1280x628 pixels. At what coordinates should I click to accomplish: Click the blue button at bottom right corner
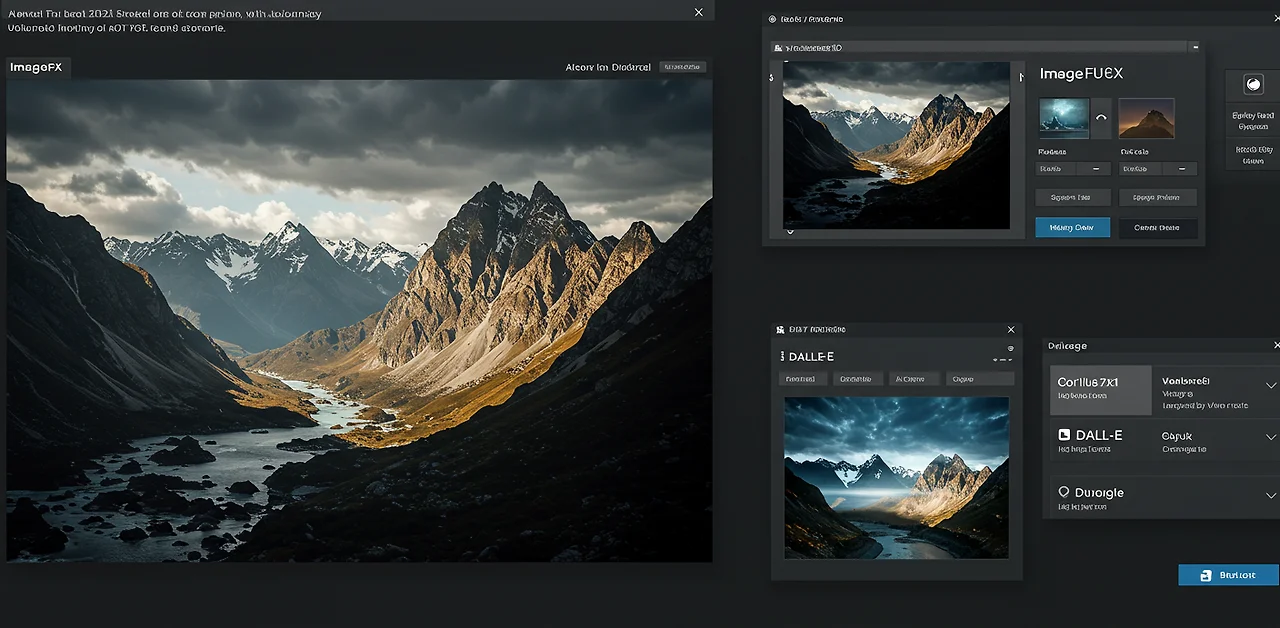(1229, 575)
